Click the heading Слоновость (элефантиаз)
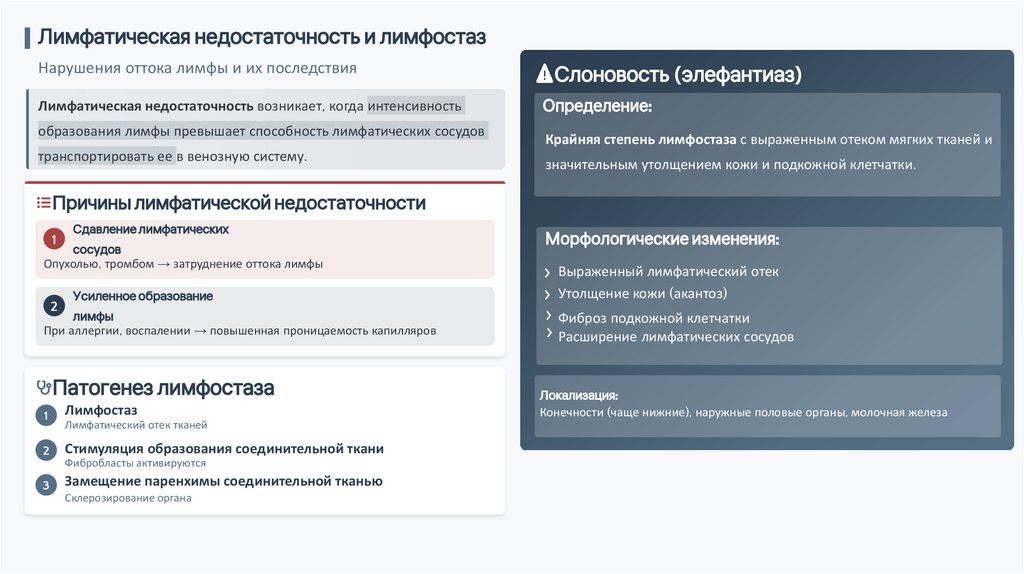The height and width of the screenshot is (574, 1024). [x=678, y=74]
